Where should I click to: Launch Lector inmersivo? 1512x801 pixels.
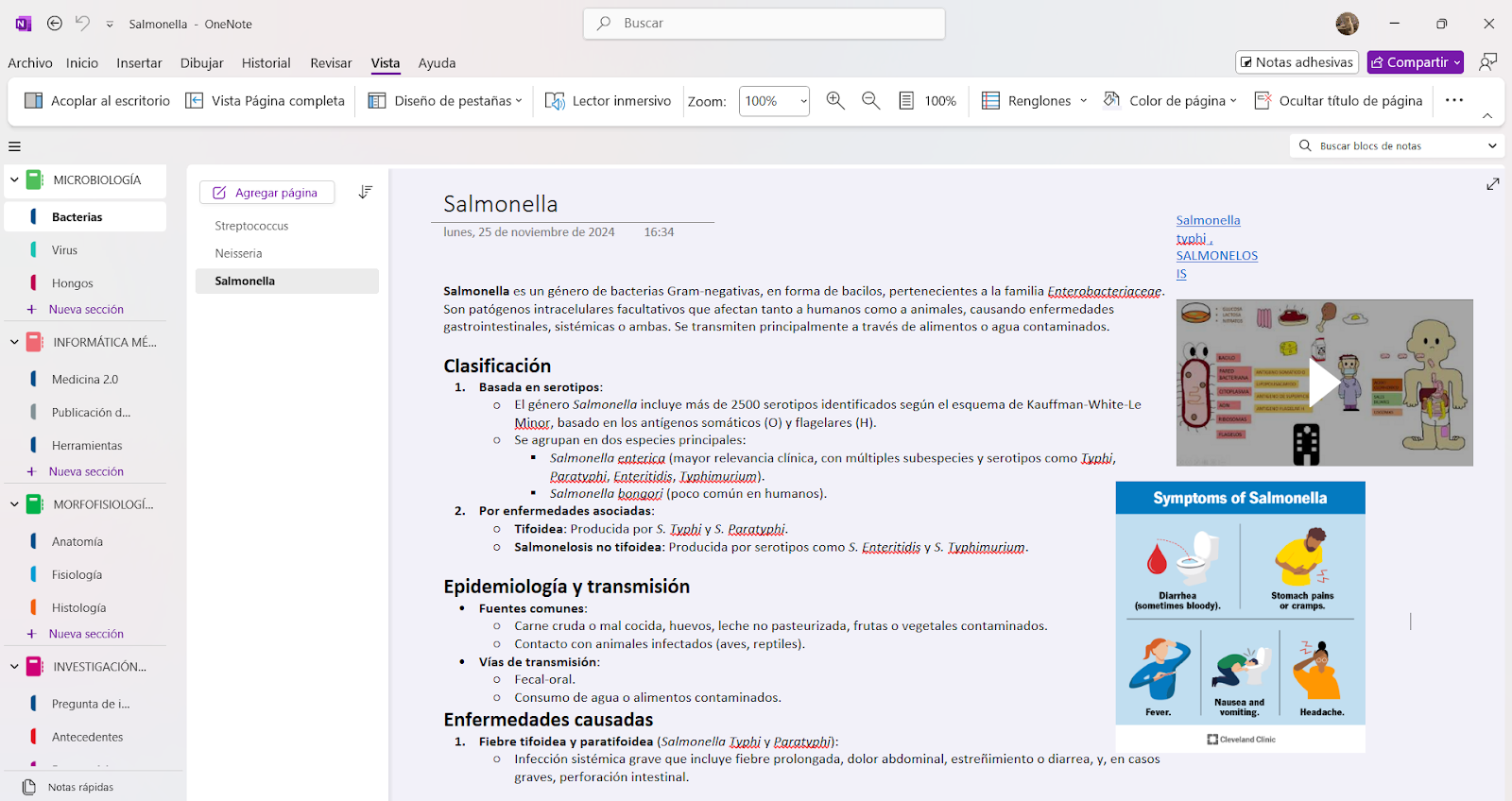[608, 100]
